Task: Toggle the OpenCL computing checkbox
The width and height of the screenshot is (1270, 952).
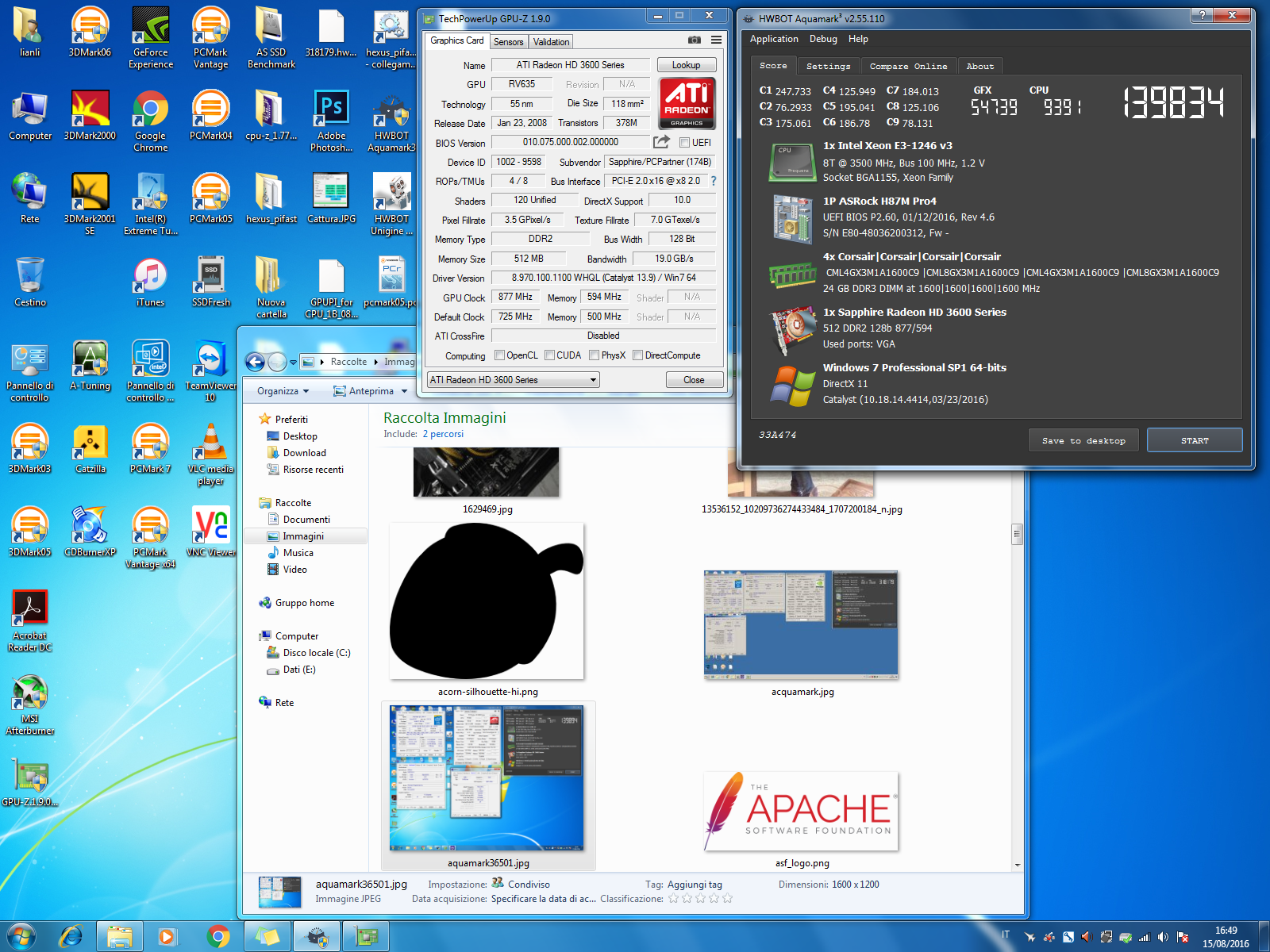Action: (x=499, y=355)
